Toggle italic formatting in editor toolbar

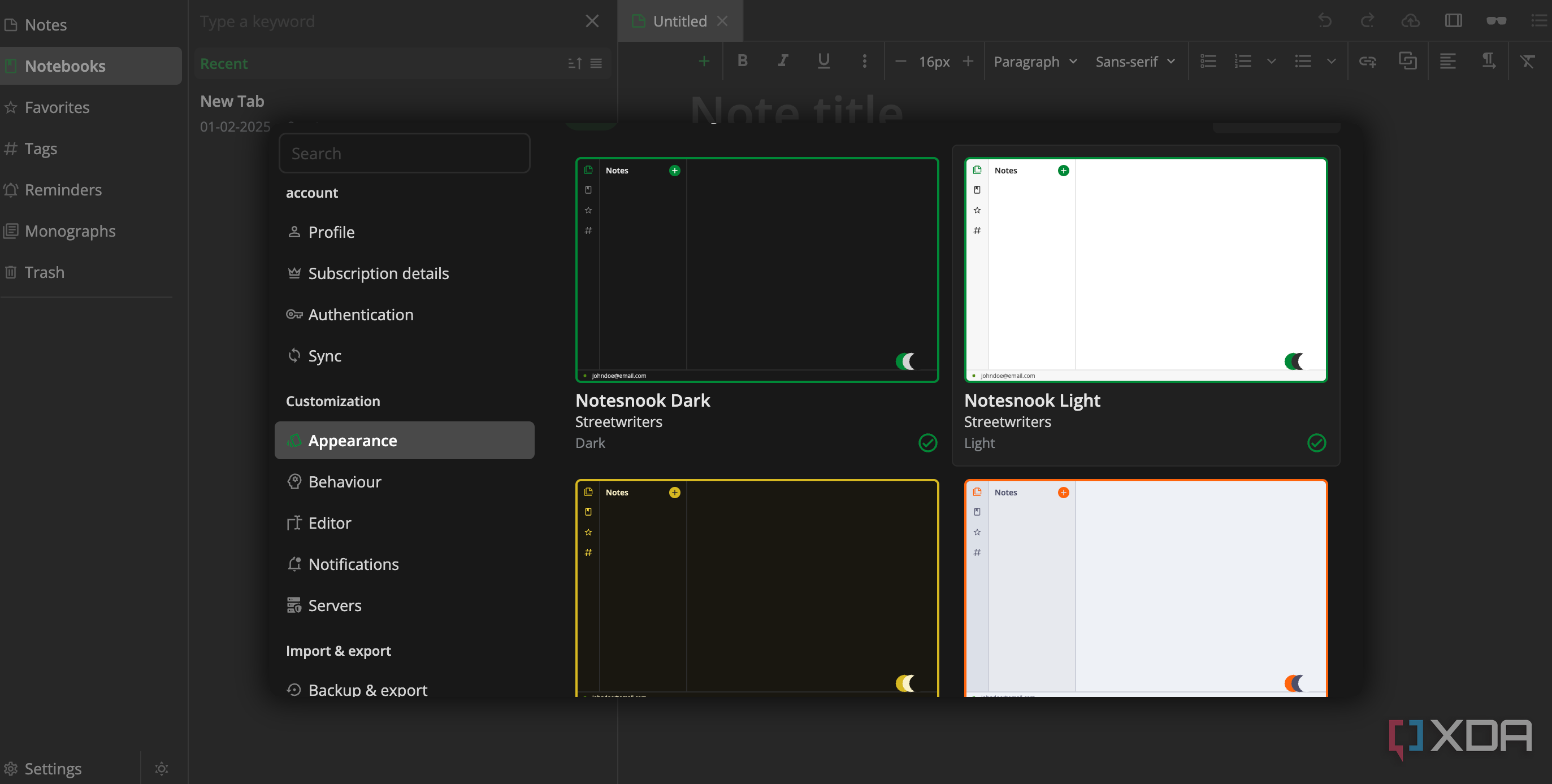[783, 61]
